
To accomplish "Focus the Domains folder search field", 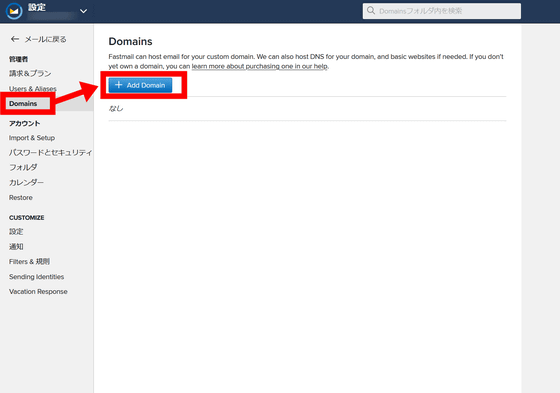I will (442, 11).
